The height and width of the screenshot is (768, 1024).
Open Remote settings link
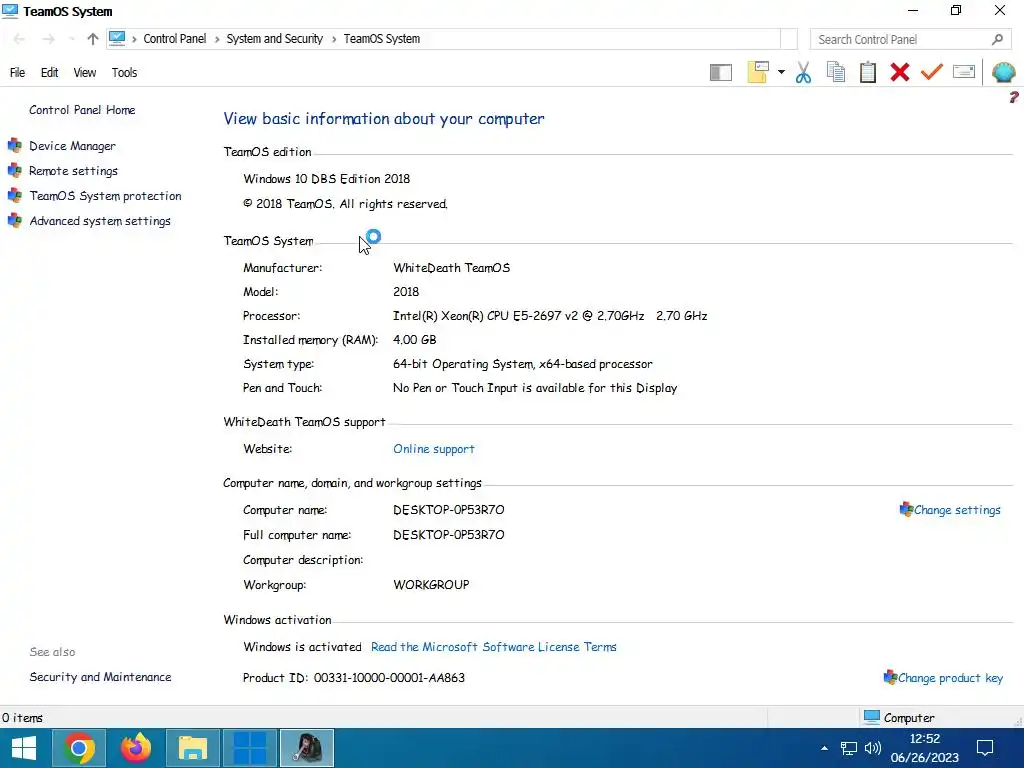(x=74, y=171)
